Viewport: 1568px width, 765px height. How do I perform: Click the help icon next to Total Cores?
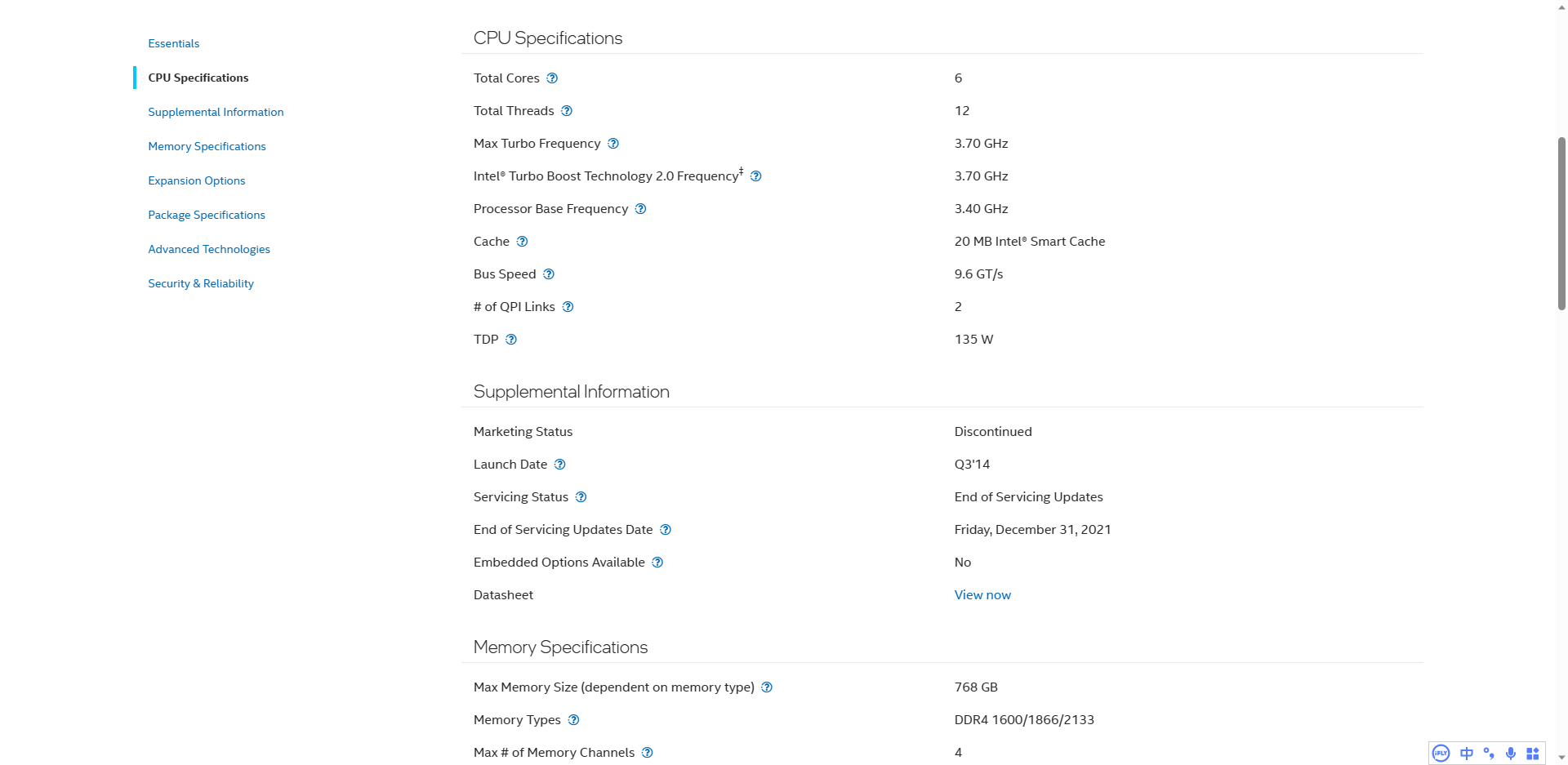pyautogui.click(x=552, y=78)
